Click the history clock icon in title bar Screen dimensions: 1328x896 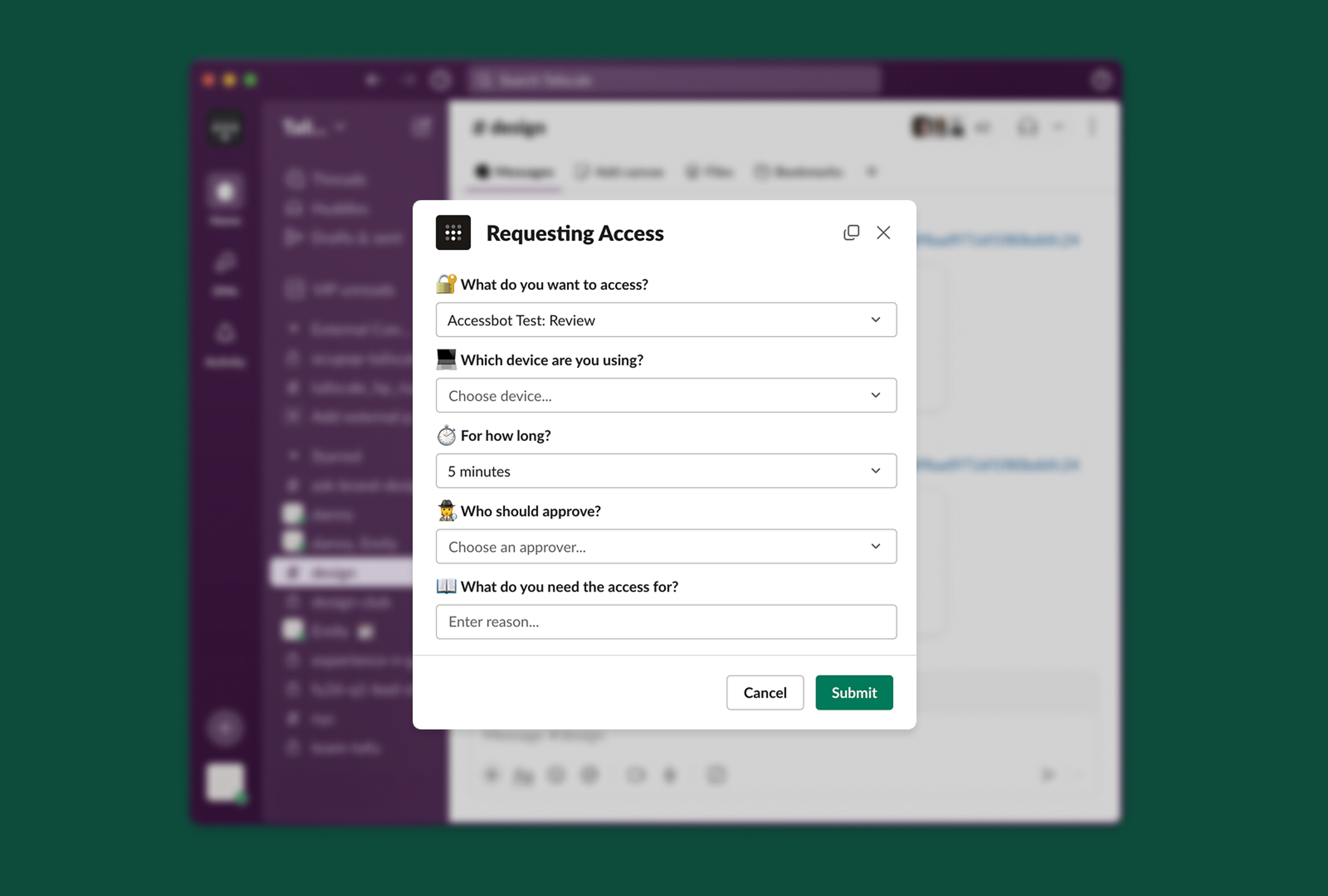coord(440,80)
